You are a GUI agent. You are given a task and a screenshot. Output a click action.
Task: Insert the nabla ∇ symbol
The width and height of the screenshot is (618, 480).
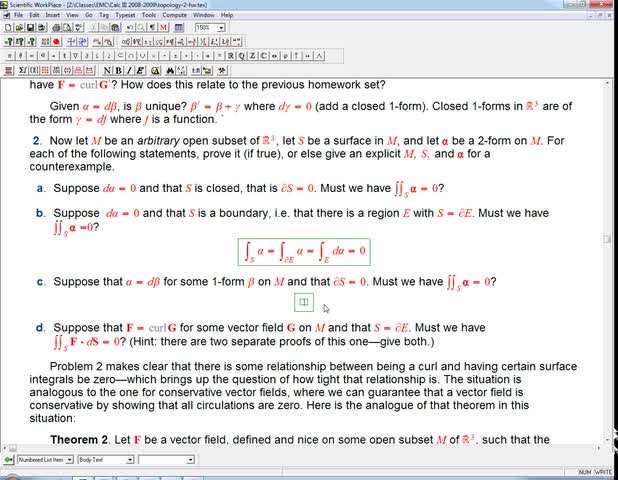click(x=76, y=56)
